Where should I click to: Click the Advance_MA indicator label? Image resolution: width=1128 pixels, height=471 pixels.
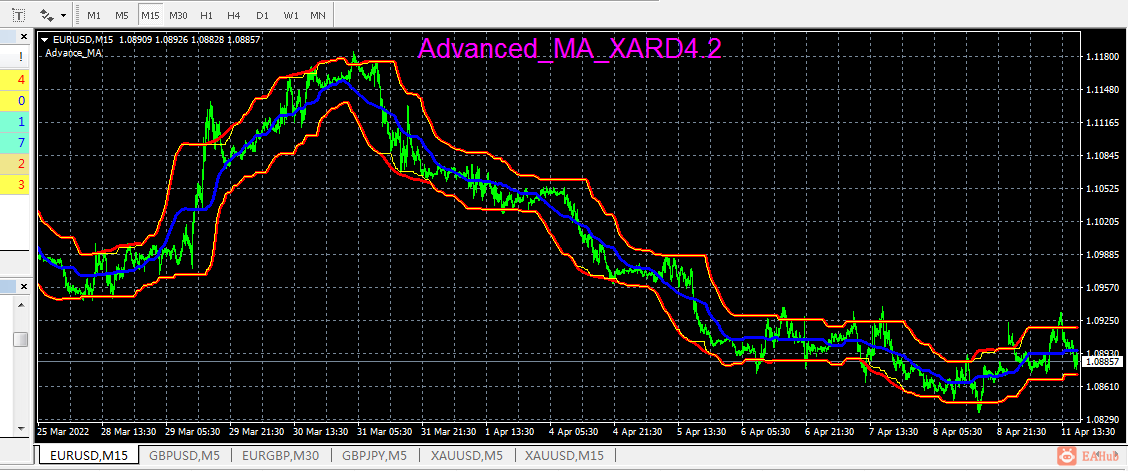tap(73, 52)
